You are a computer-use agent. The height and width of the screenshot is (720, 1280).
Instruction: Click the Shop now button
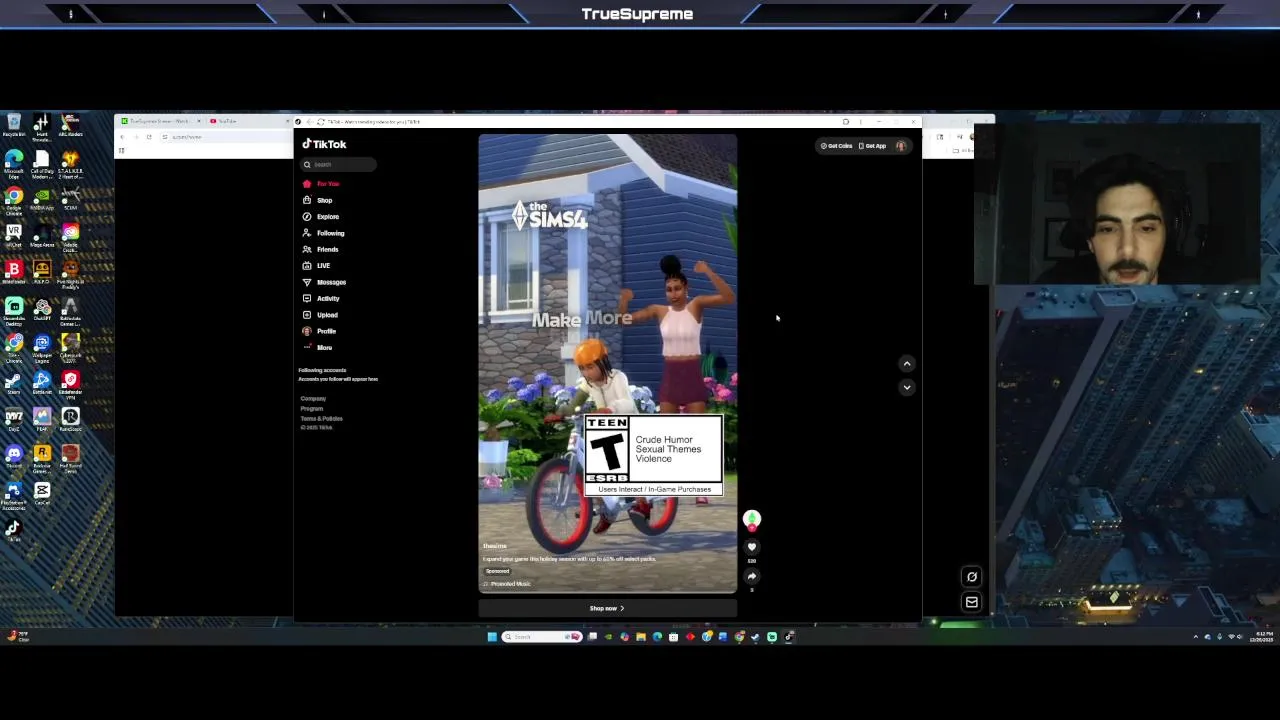point(607,608)
